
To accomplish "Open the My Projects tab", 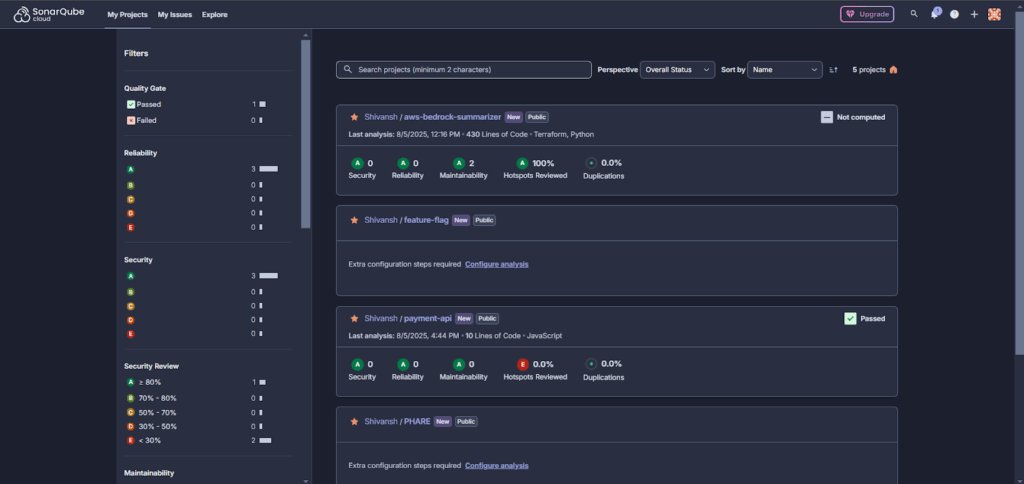I will [x=127, y=14].
